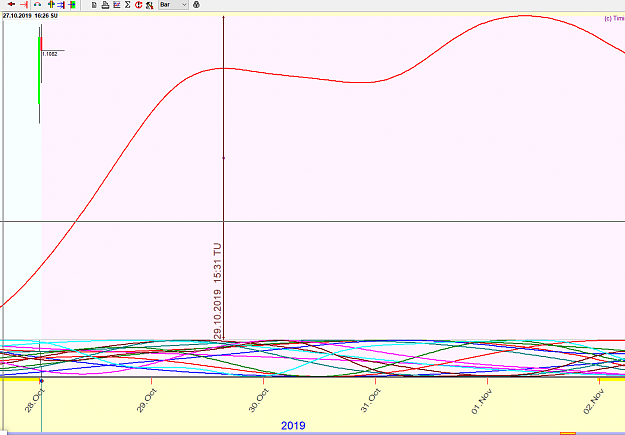The image size is (625, 435).
Task: Click the red arrow-to-bar toolbar icon
Action: pos(24,5)
